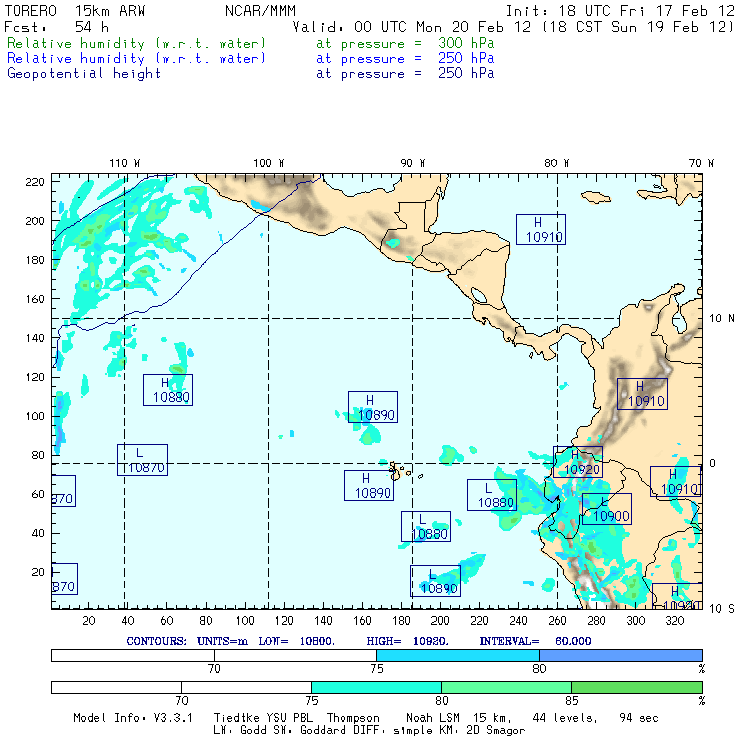740x740 pixels.
Task: Click the 'H 10910' box over the Colombian Andes
Action: [x=642, y=394]
